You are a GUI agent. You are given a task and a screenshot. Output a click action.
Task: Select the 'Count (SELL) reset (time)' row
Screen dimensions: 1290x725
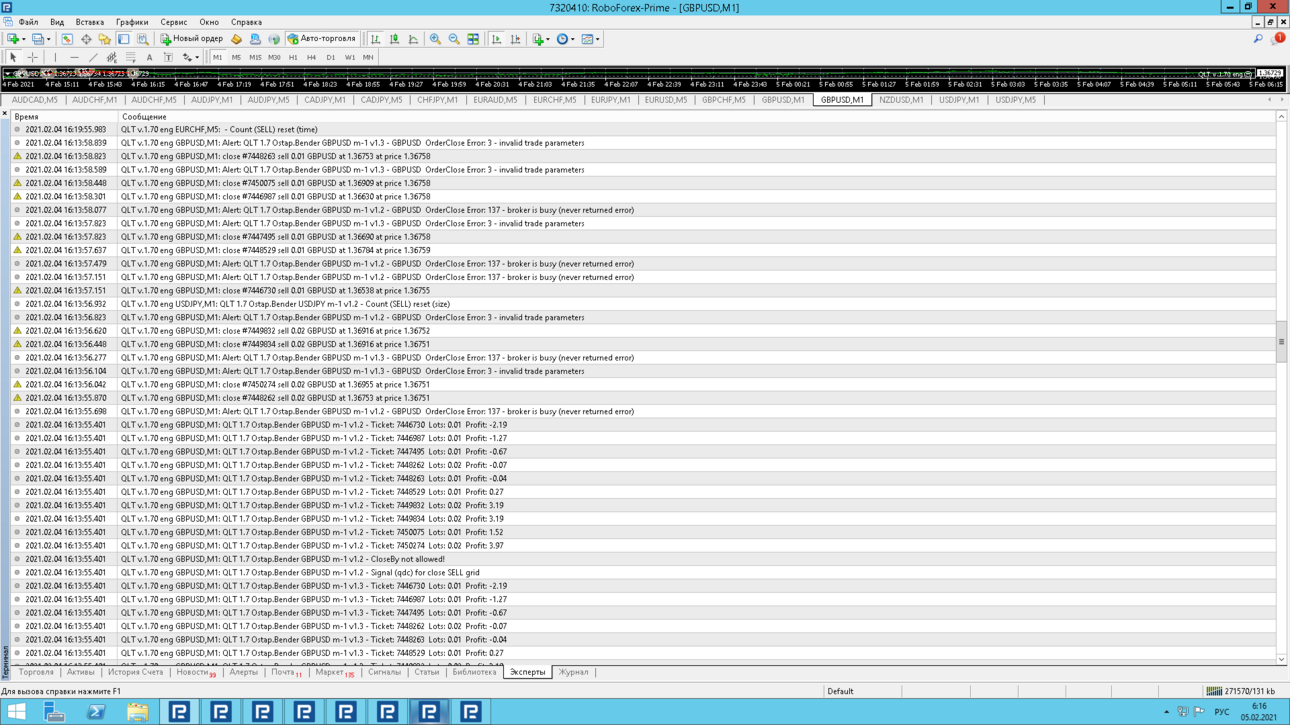click(x=643, y=129)
